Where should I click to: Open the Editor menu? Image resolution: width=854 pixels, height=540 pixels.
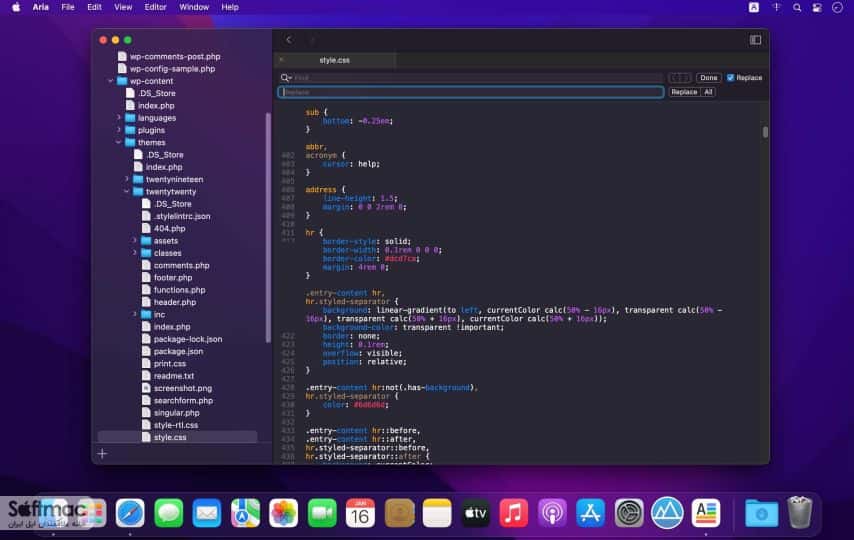tap(155, 8)
